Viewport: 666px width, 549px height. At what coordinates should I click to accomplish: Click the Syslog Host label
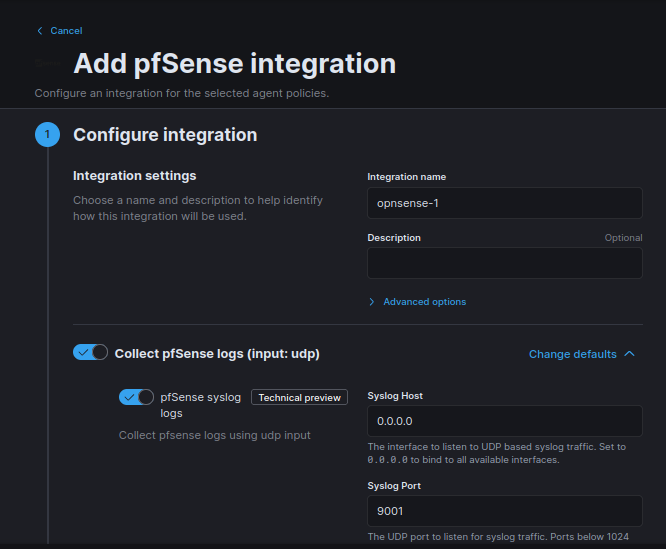pyautogui.click(x=395, y=396)
